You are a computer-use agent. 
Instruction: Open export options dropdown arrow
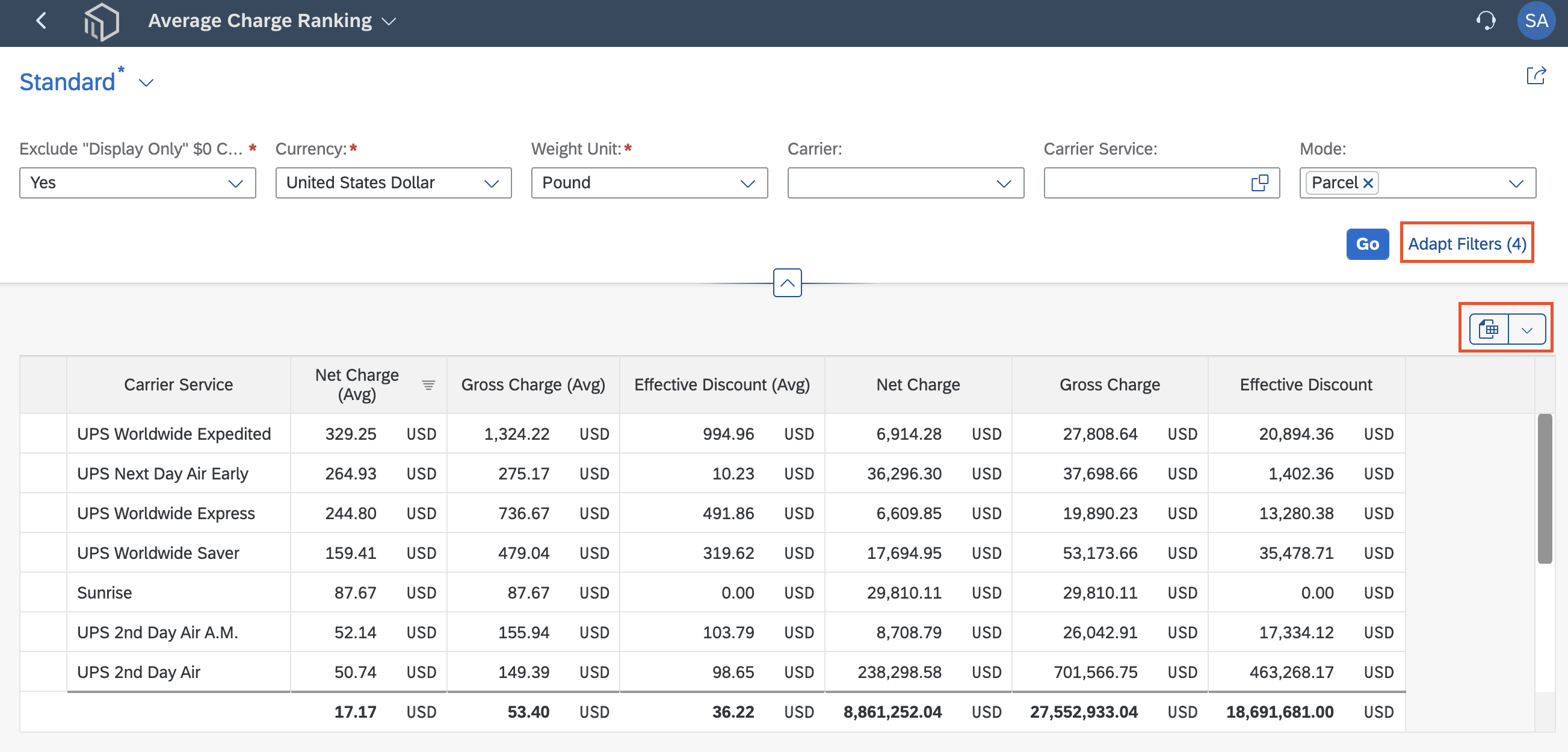coord(1526,330)
